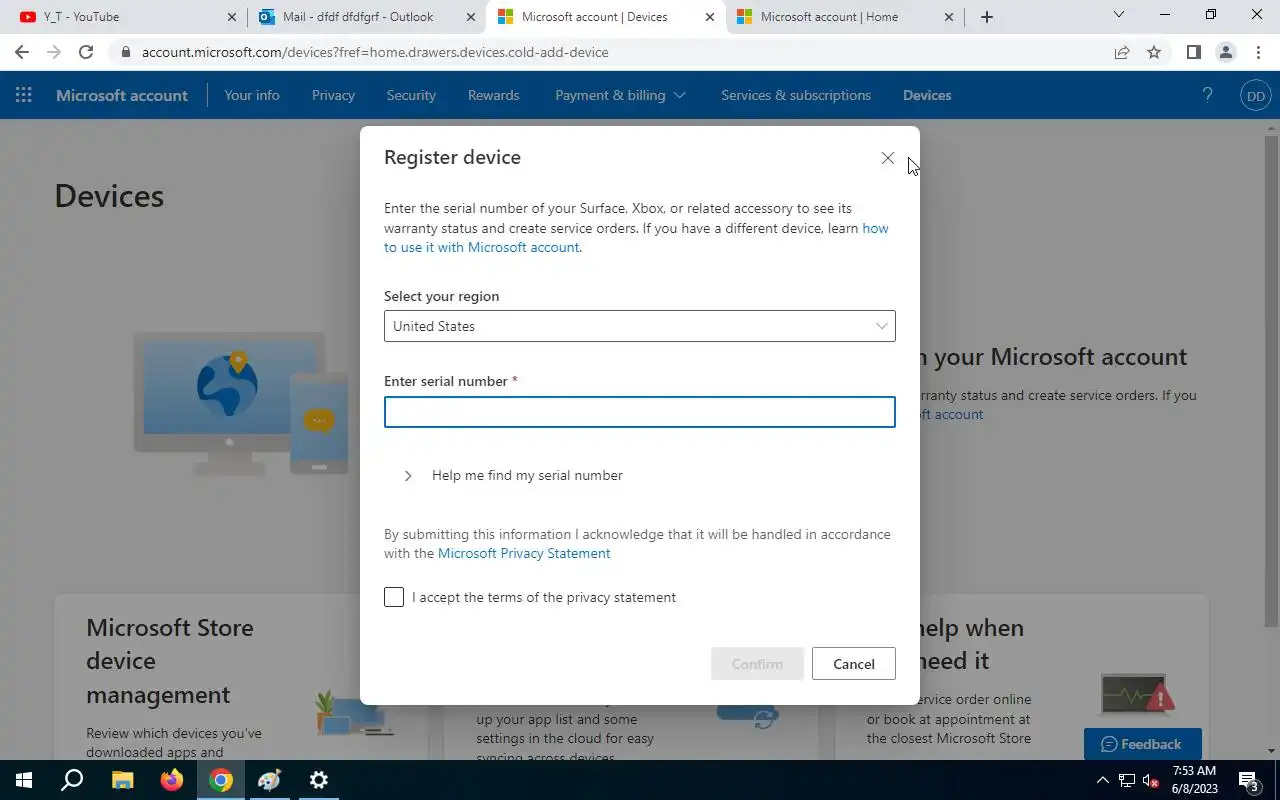The height and width of the screenshot is (800, 1280).
Task: Close the Register device dialog
Action: point(887,158)
